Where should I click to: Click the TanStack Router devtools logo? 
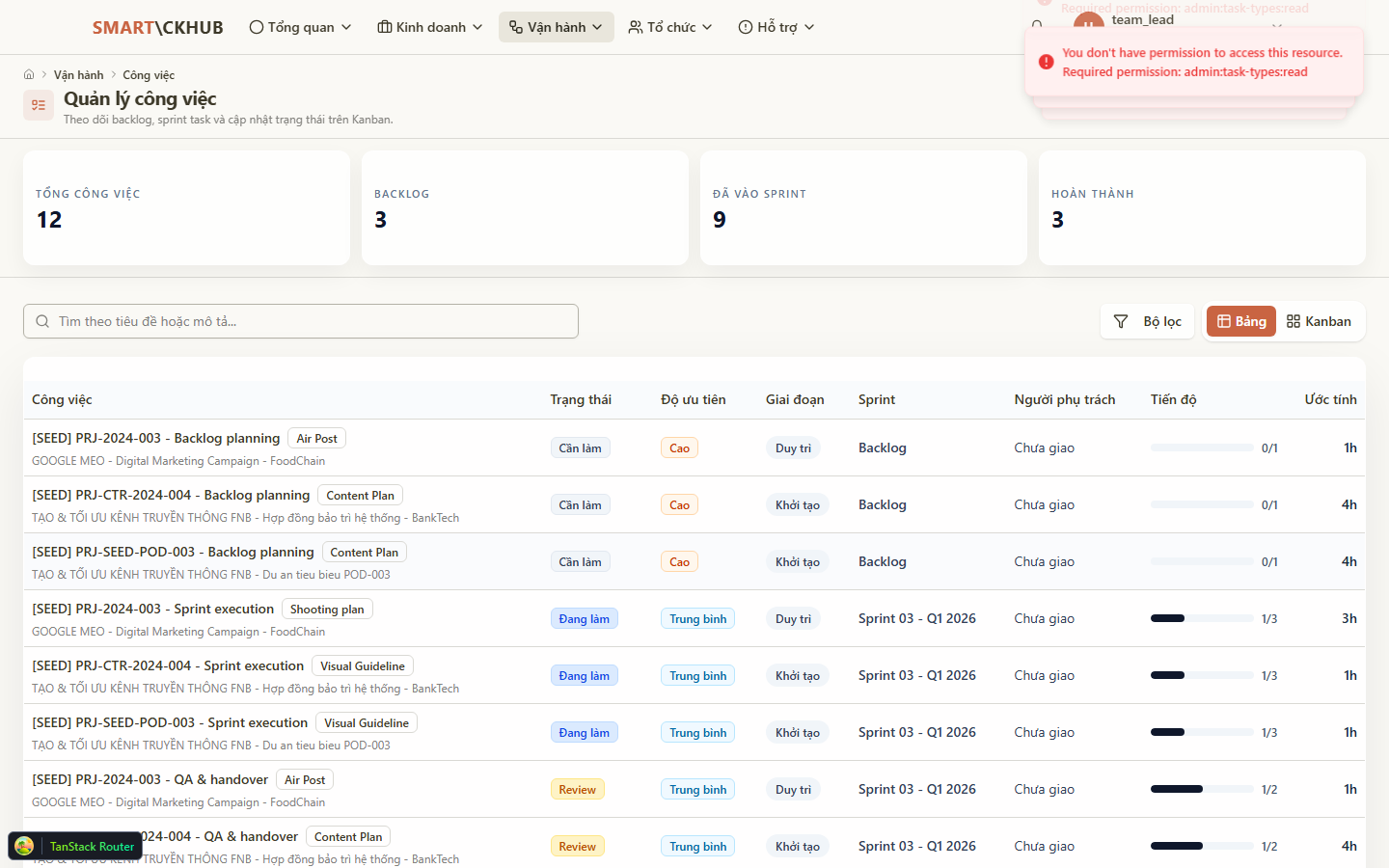25,846
